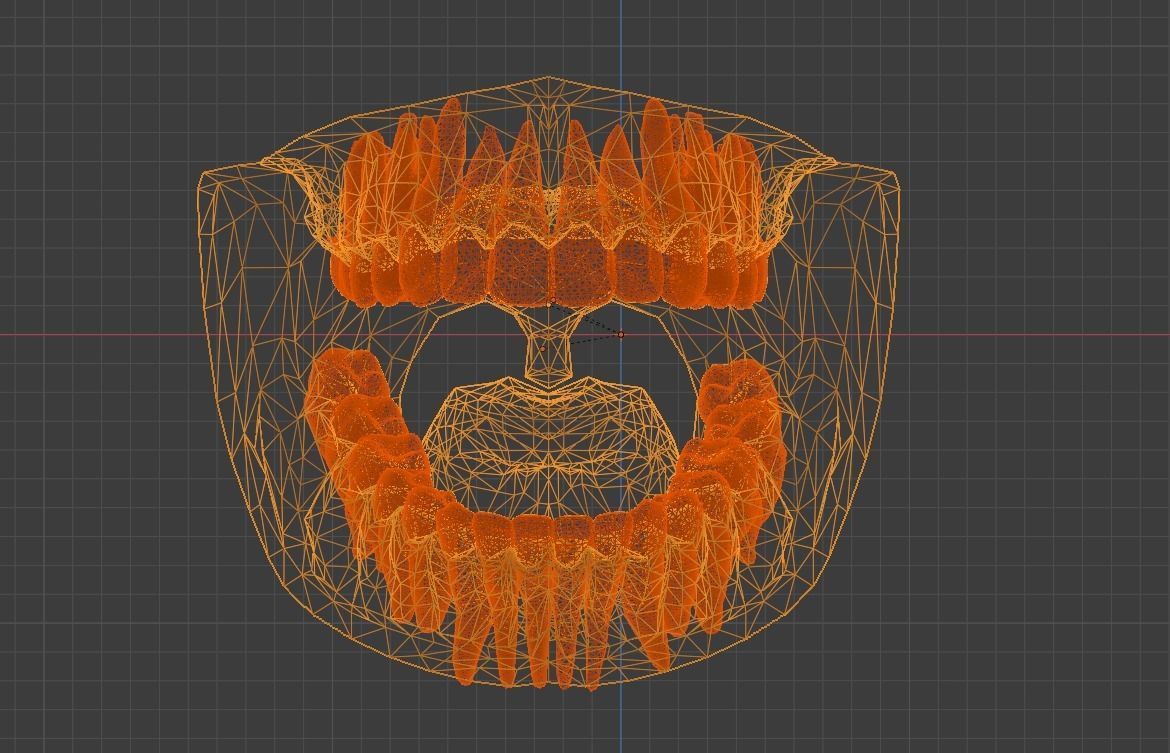This screenshot has width=1170, height=753.
Task: Click the origin point at the axis intersection
Action: (621, 334)
